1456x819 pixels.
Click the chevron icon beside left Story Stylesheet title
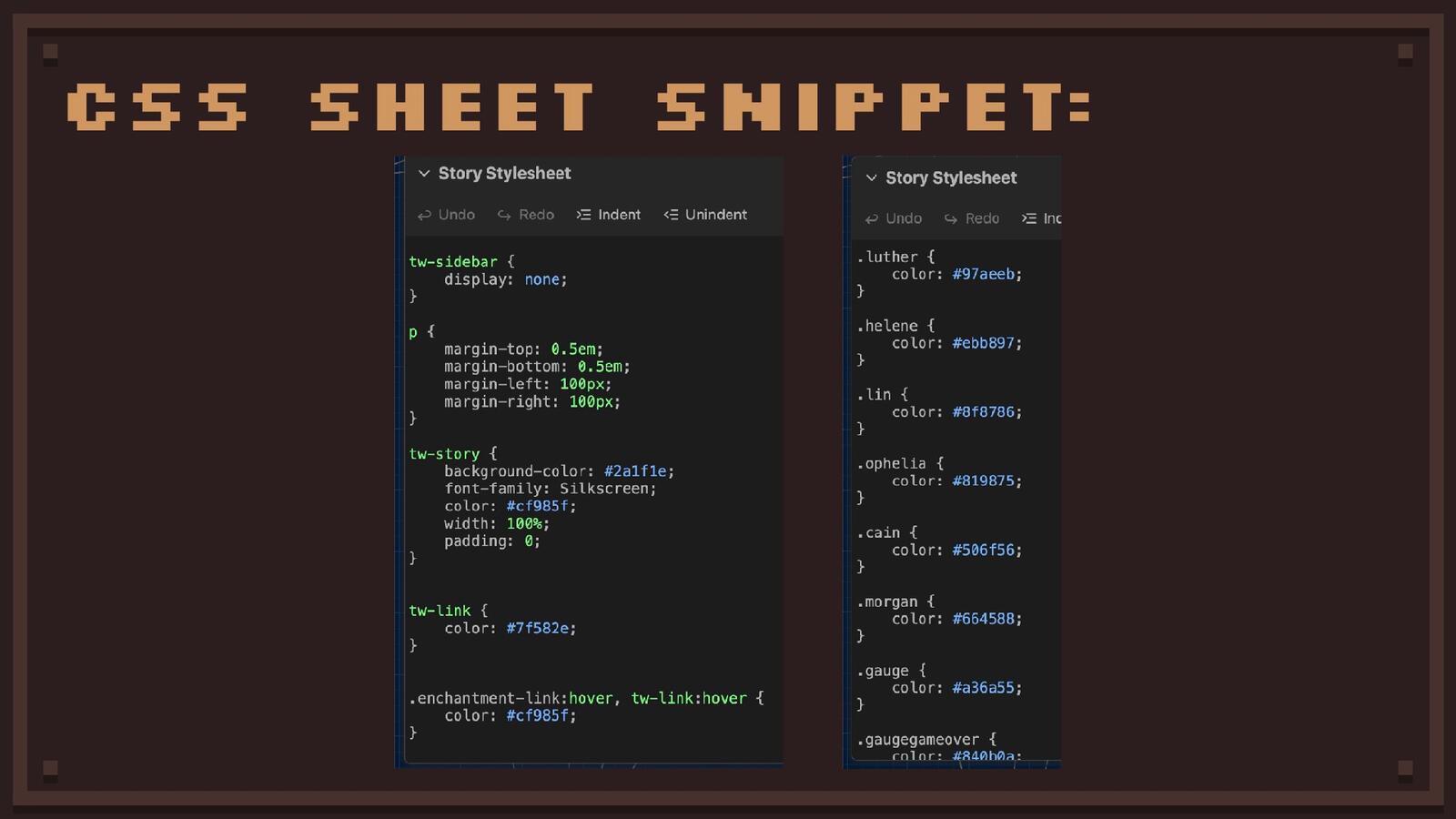(424, 173)
